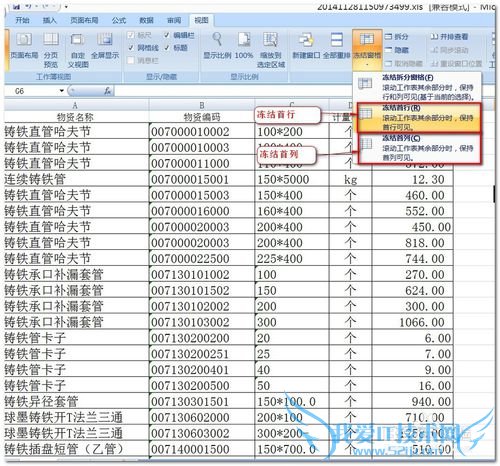
Task: Switch to the Insert (插入) tab
Action: click(49, 20)
